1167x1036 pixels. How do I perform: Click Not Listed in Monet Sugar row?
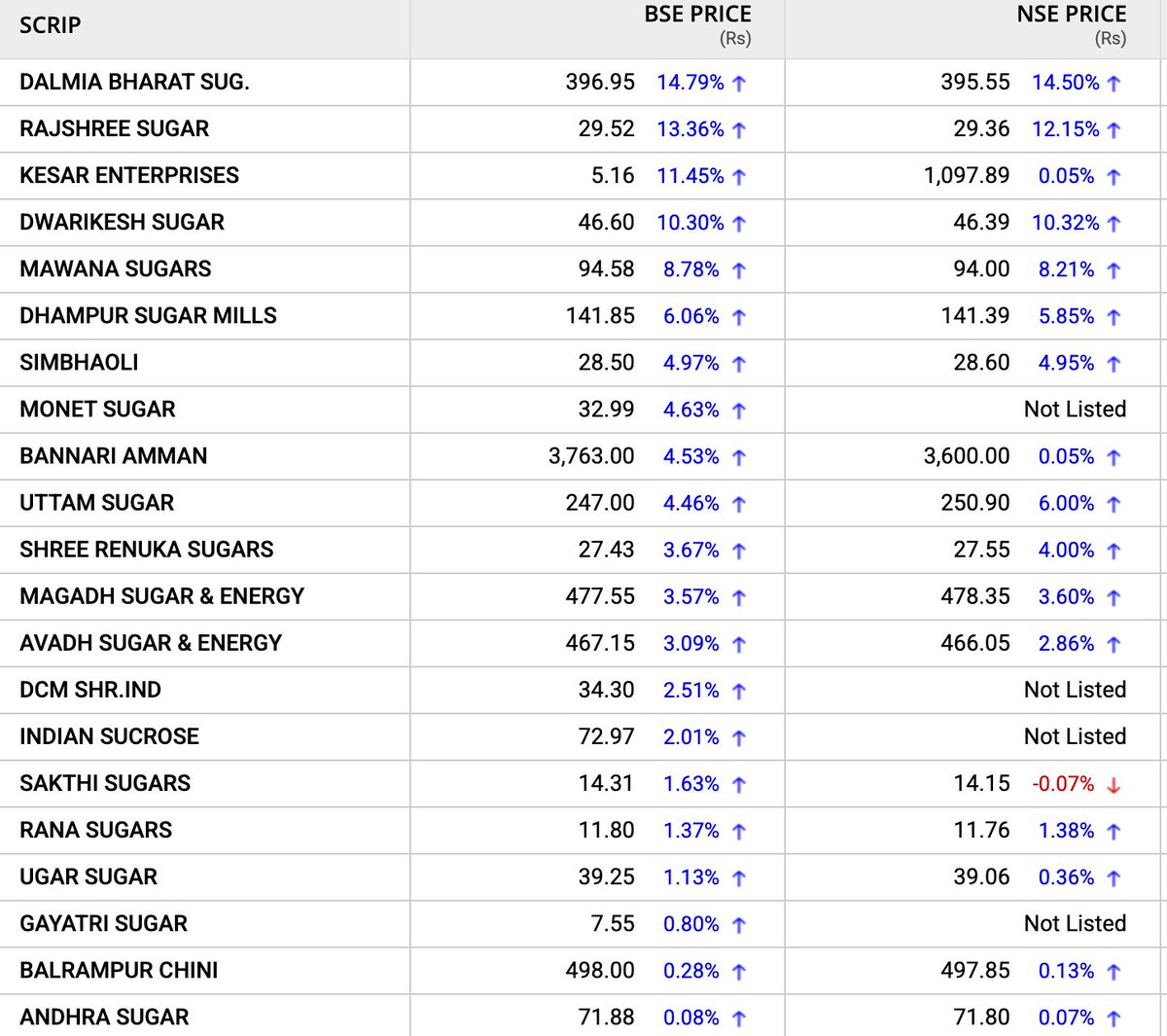pyautogui.click(x=1076, y=409)
